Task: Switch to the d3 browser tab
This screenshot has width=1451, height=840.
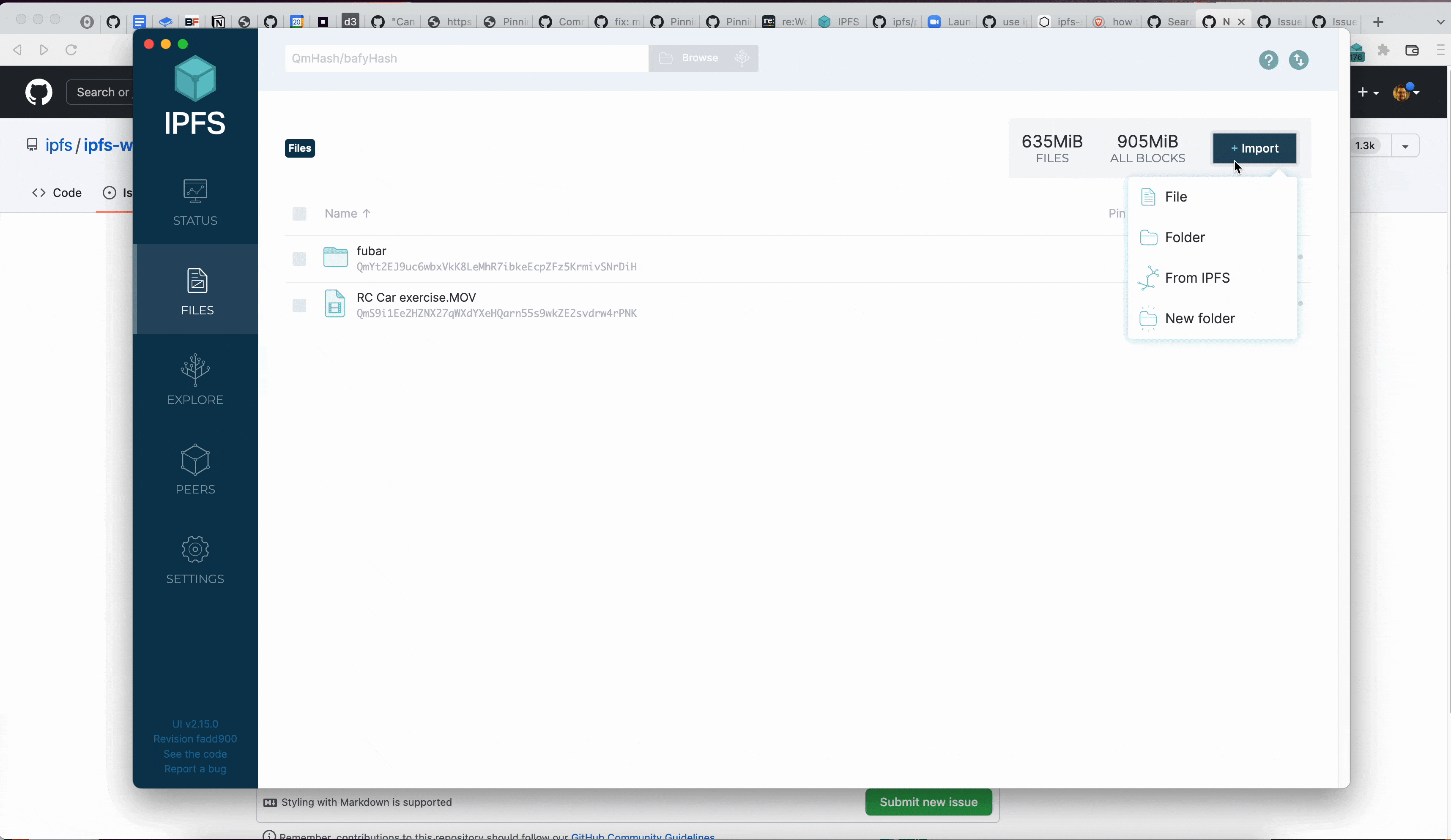Action: point(350,22)
